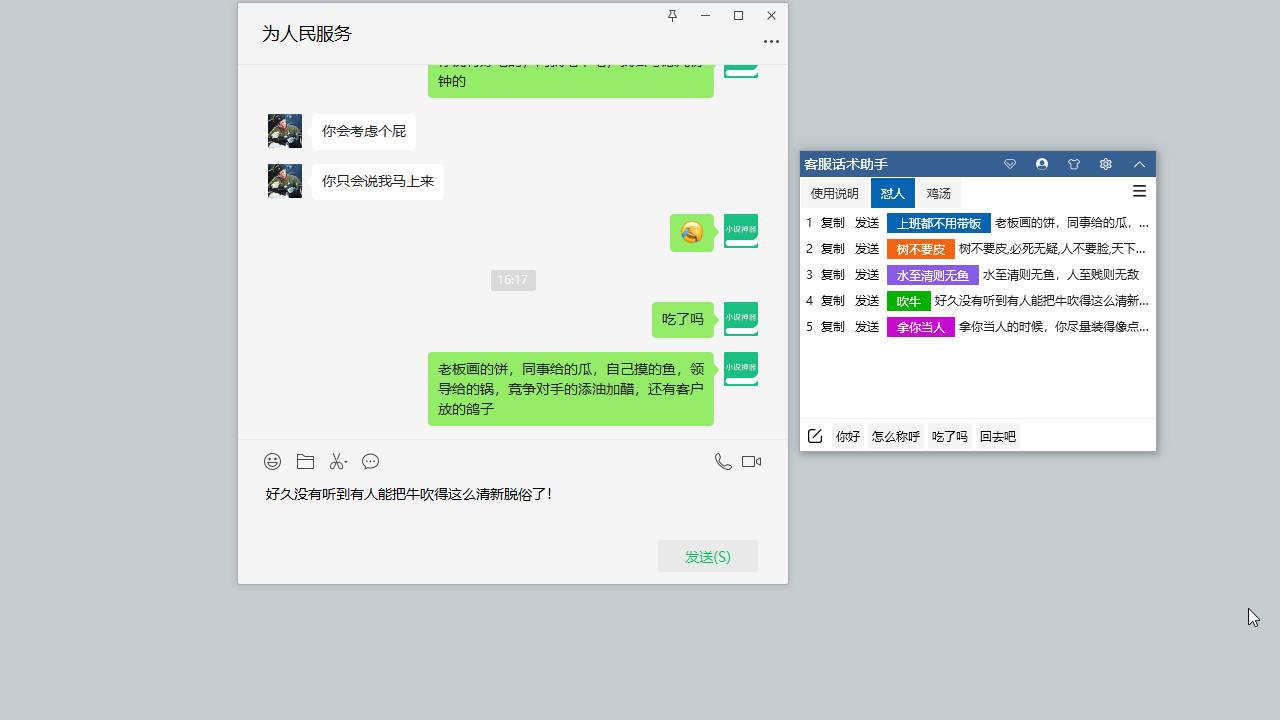Switch to the 使用说明 tab
Viewport: 1280px width, 720px height.
(x=834, y=193)
